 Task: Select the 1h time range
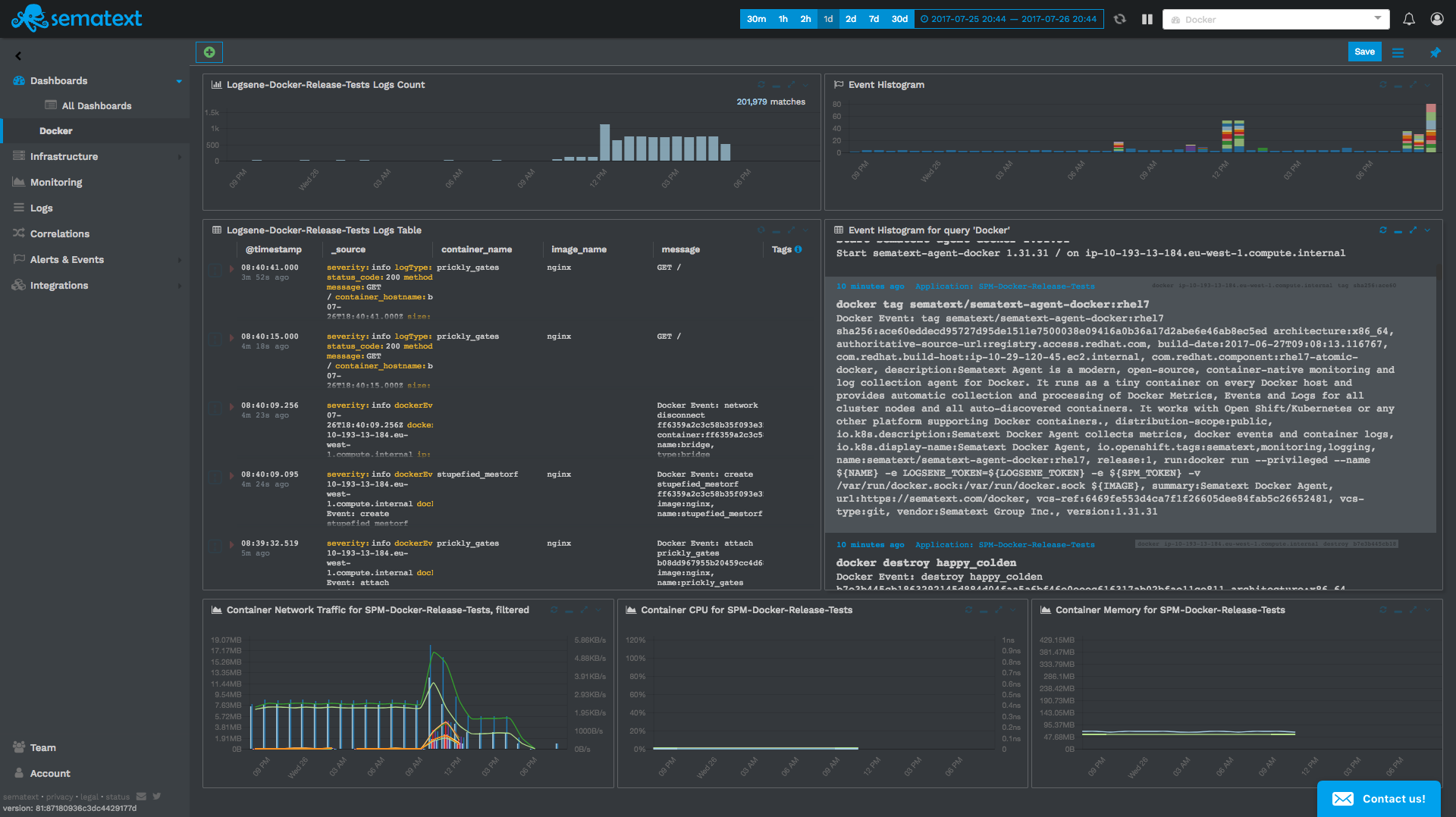pyautogui.click(x=783, y=19)
